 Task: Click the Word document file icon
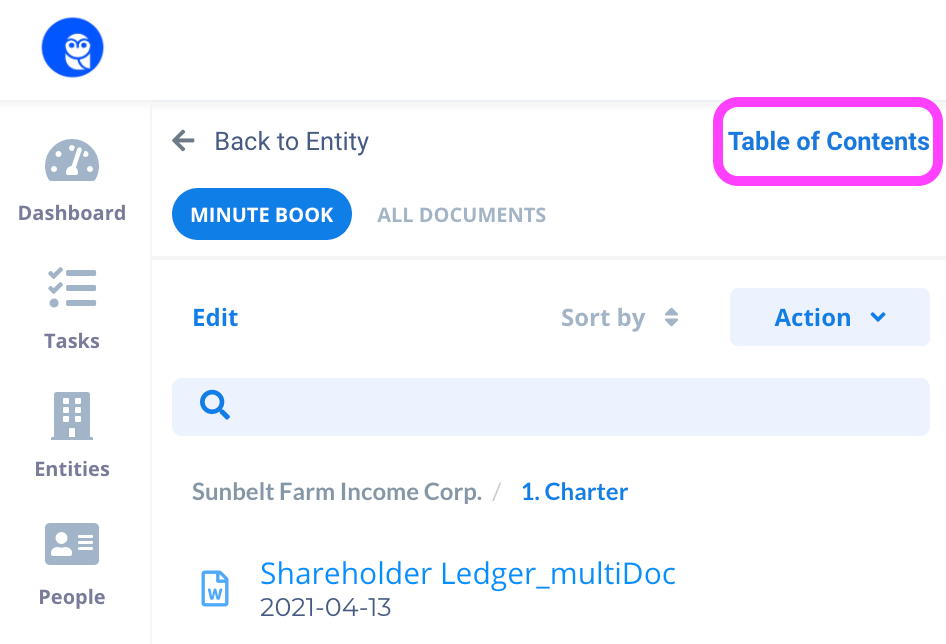215,588
